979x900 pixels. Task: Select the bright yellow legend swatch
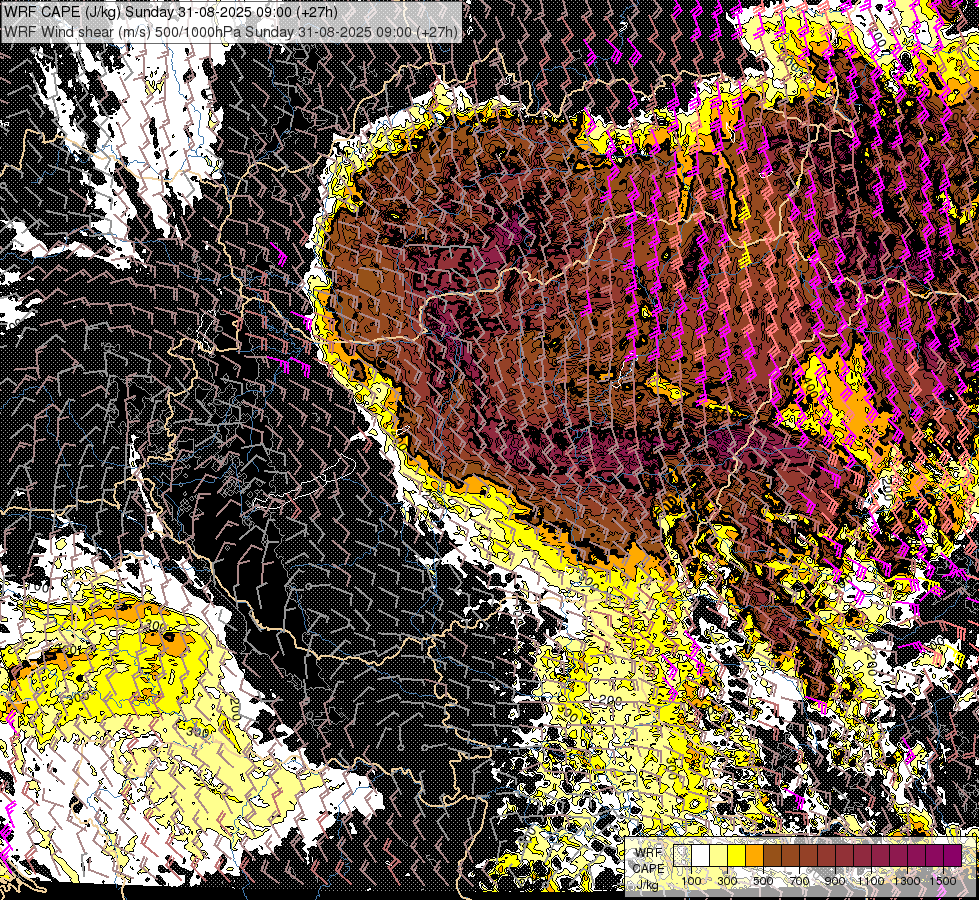(737, 855)
